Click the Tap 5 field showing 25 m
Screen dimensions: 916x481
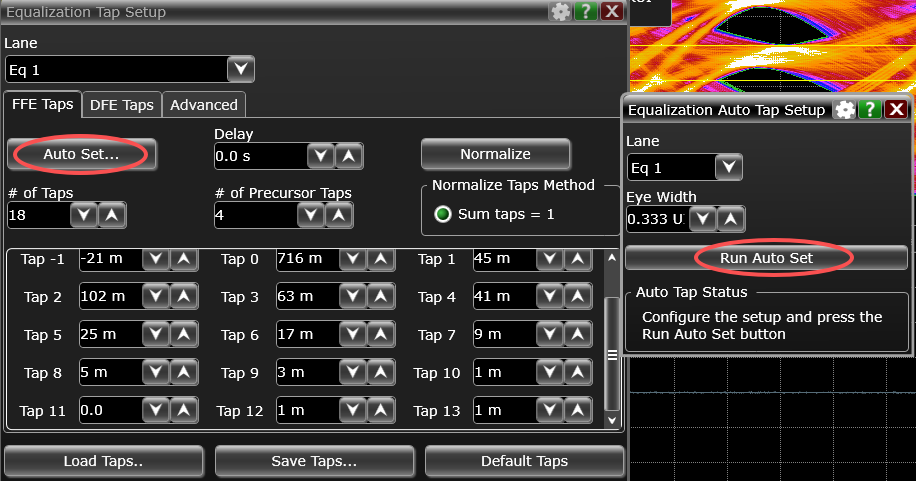pyautogui.click(x=111, y=335)
